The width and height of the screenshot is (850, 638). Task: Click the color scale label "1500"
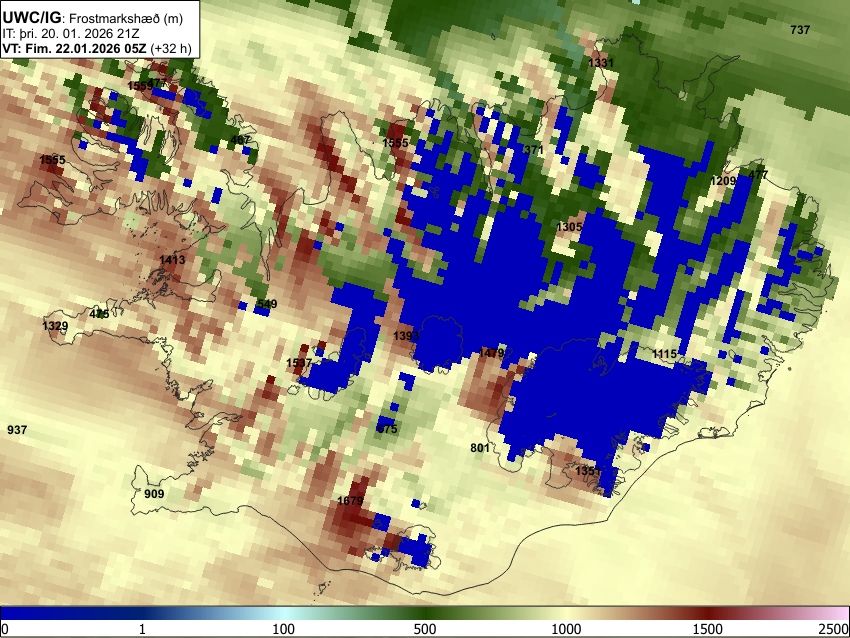click(x=707, y=629)
